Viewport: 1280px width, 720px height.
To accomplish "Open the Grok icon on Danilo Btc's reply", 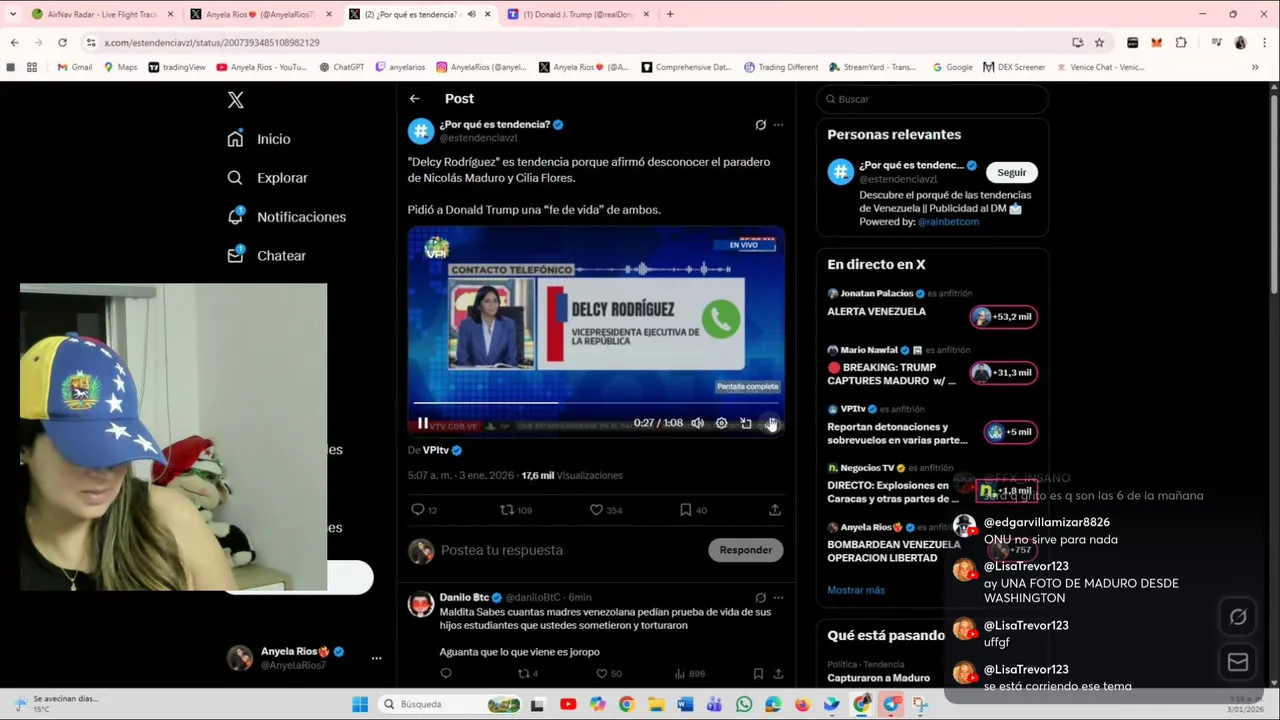I will click(760, 598).
